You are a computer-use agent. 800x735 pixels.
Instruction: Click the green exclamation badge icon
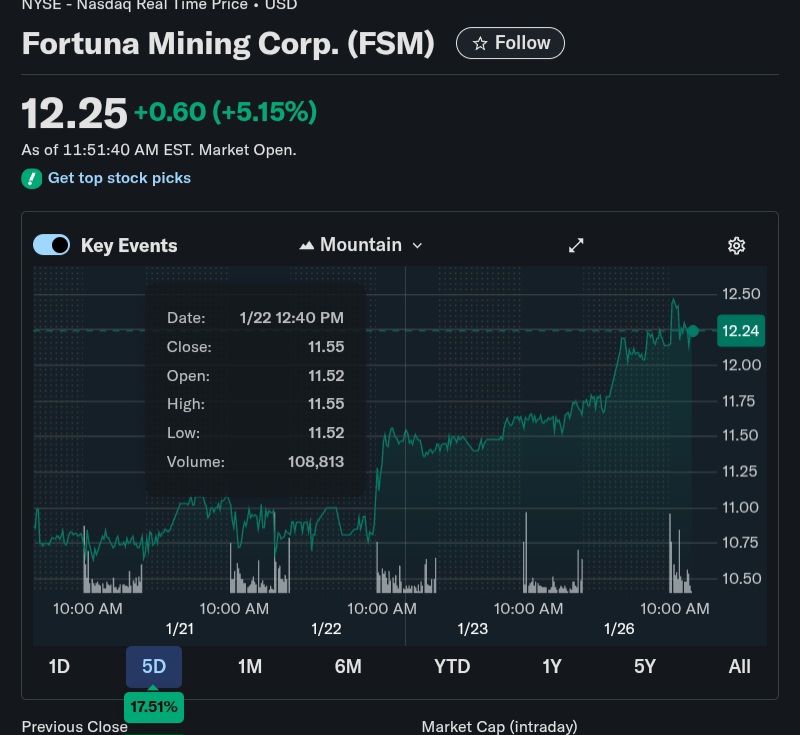[32, 179]
